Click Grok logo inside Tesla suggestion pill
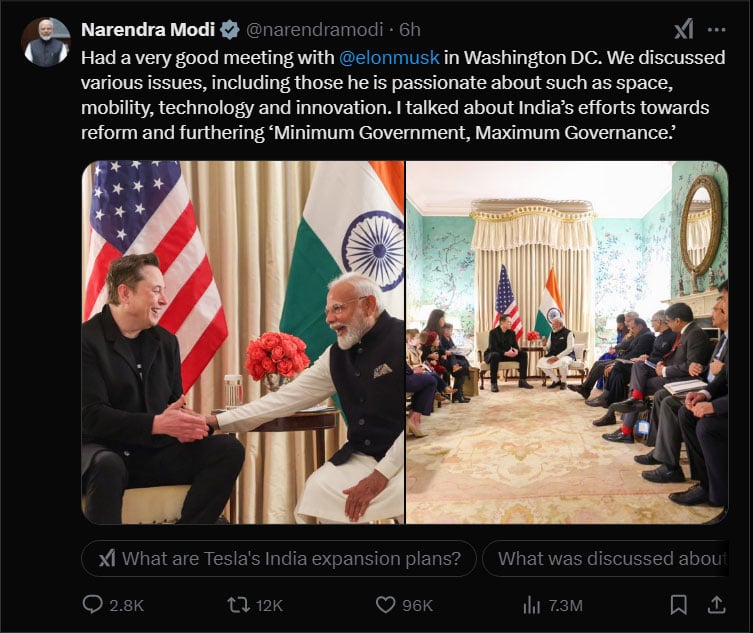 point(107,559)
